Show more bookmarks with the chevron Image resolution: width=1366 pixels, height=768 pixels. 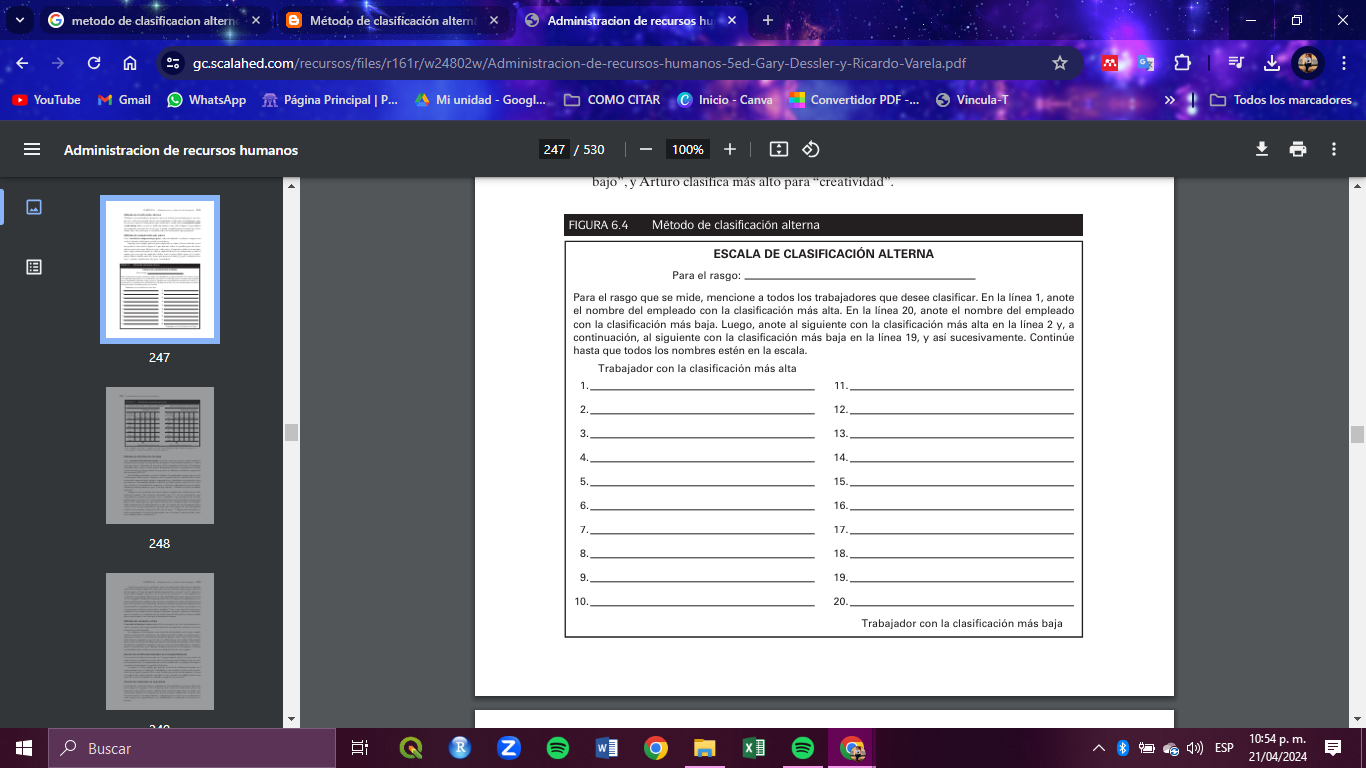click(x=1170, y=100)
